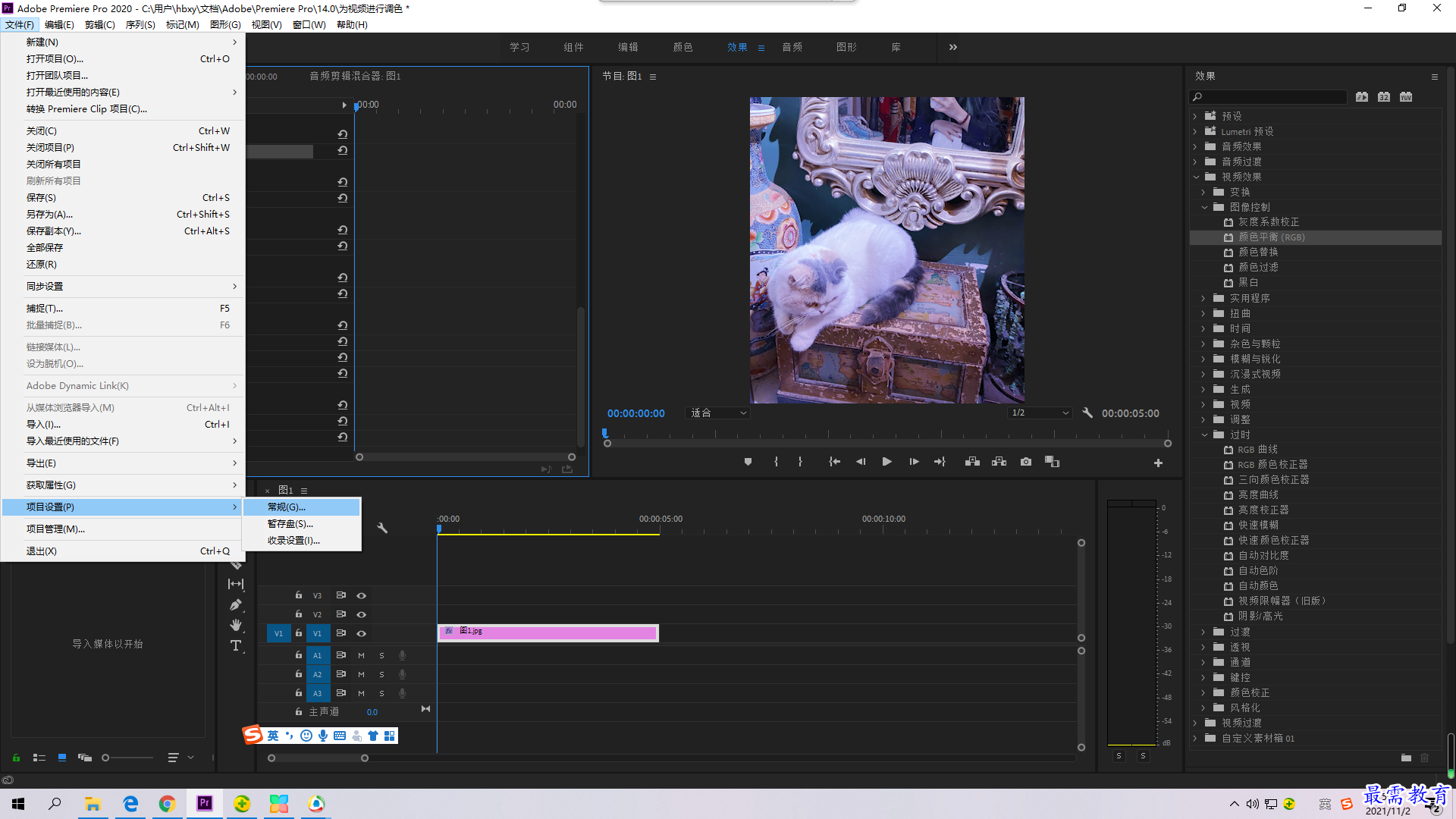Show more workspaces double arrow
Viewport: 1456px width, 819px height.
click(953, 47)
